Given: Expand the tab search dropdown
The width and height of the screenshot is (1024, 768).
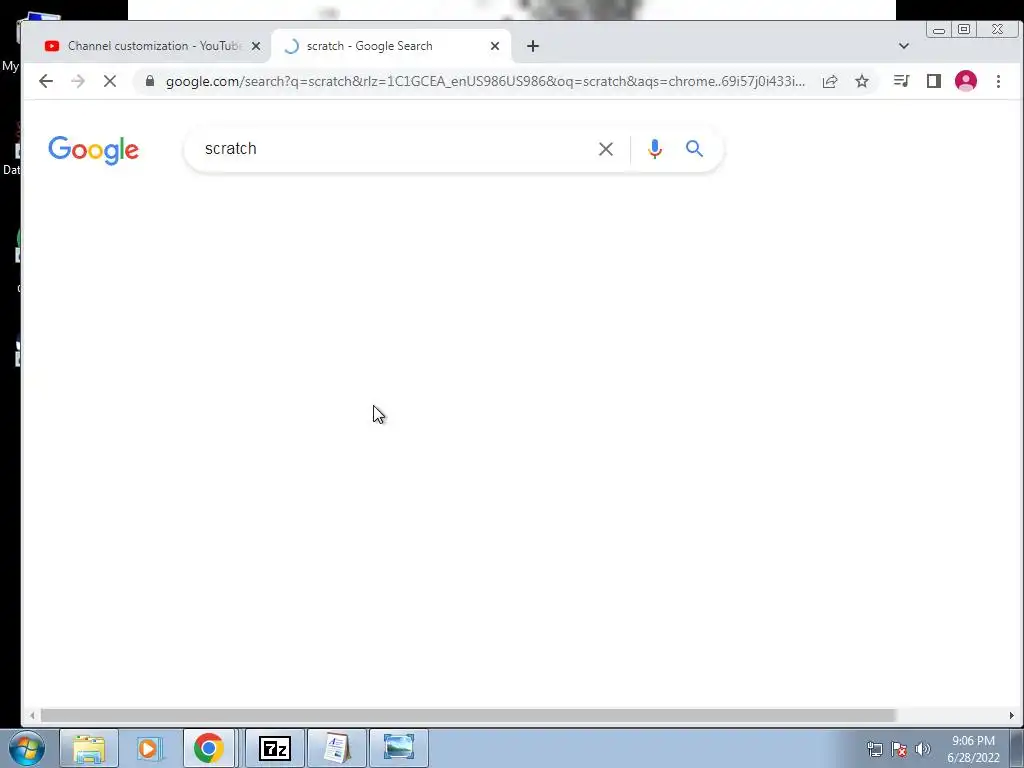Looking at the screenshot, I should [904, 46].
